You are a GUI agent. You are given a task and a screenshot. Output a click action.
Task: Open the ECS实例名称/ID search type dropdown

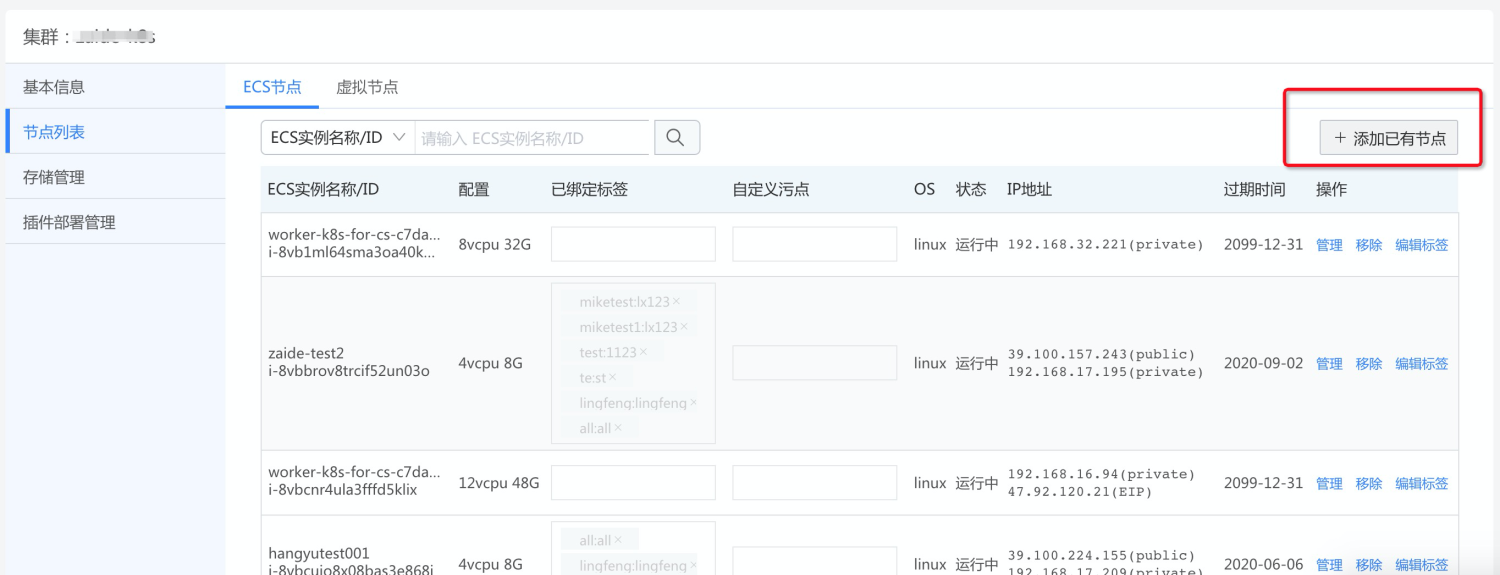338,138
